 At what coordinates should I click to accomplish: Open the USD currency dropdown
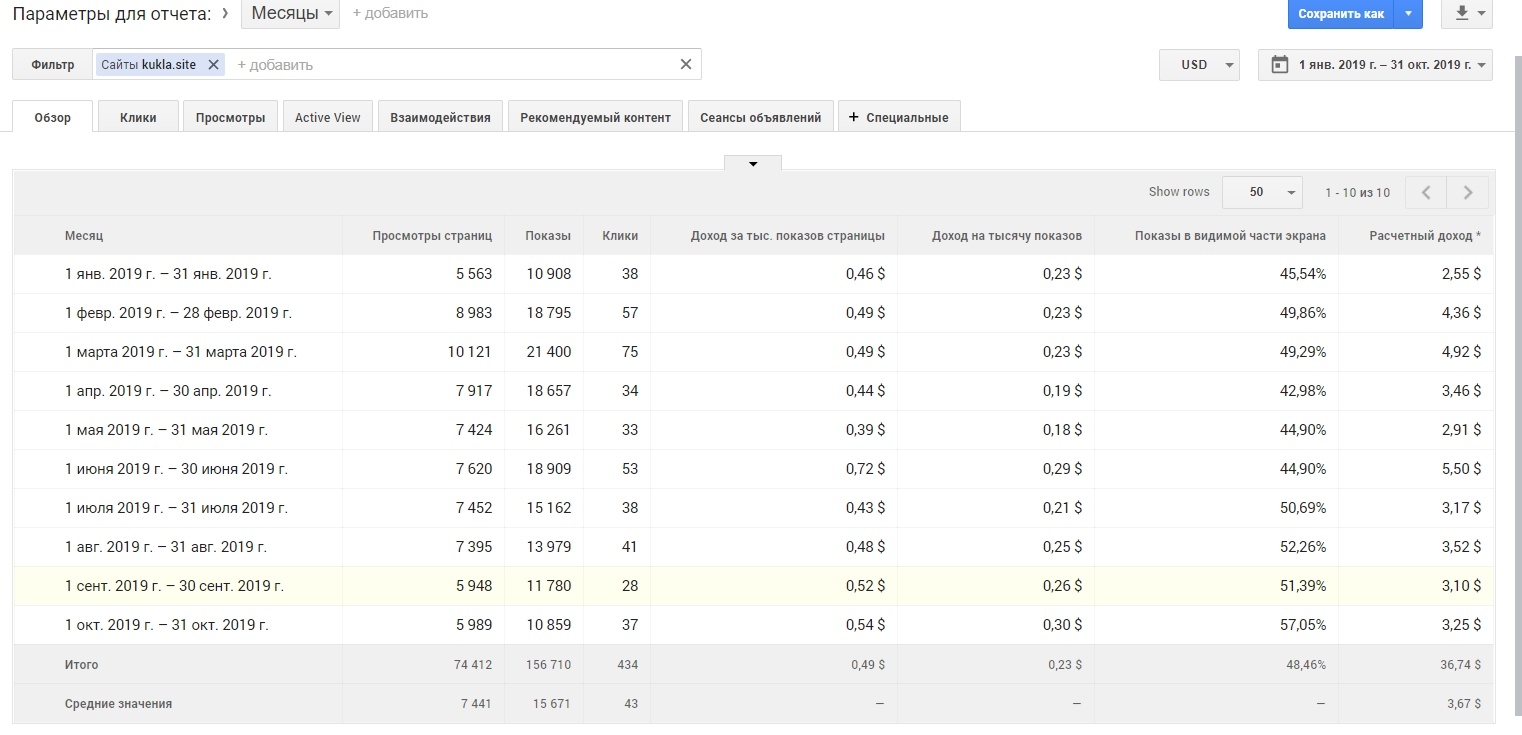coord(1199,65)
